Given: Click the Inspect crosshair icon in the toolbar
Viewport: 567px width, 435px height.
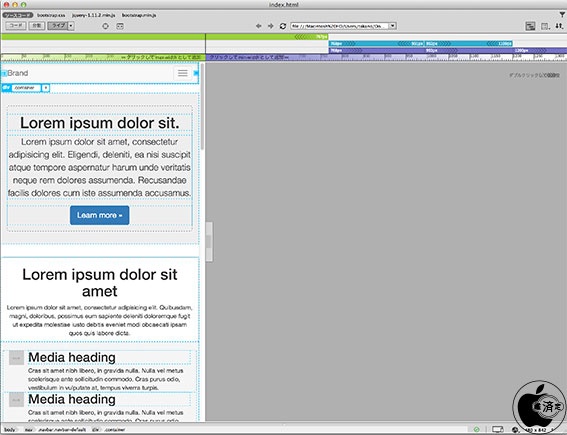Looking at the screenshot, I should click(x=105, y=26).
